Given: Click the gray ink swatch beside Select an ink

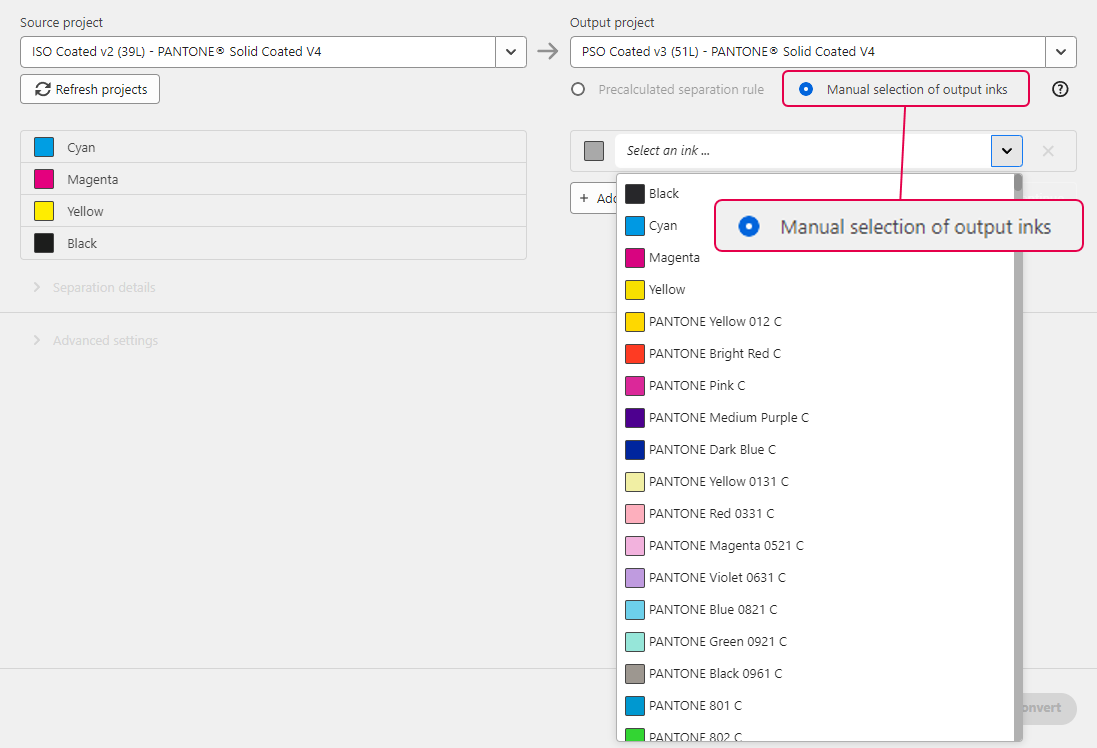Looking at the screenshot, I should pos(594,151).
